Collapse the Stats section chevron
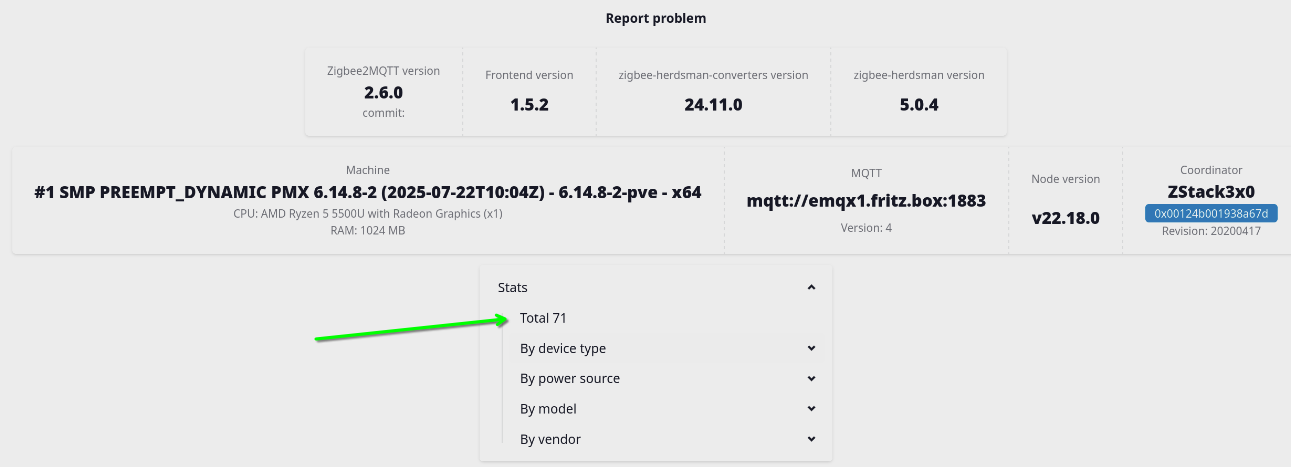The image size is (1291, 467). tap(811, 288)
